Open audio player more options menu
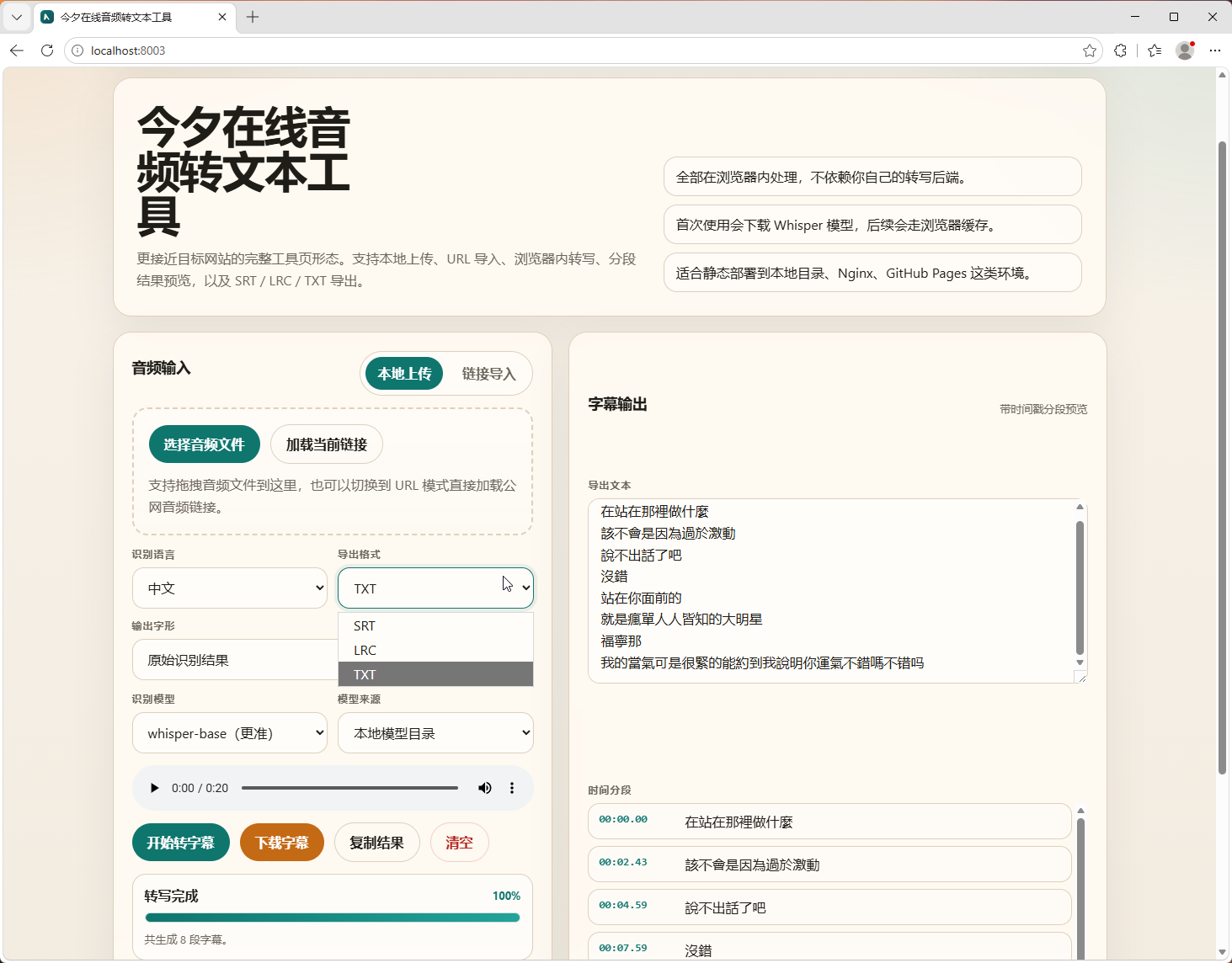This screenshot has height=963, width=1232. tap(512, 788)
